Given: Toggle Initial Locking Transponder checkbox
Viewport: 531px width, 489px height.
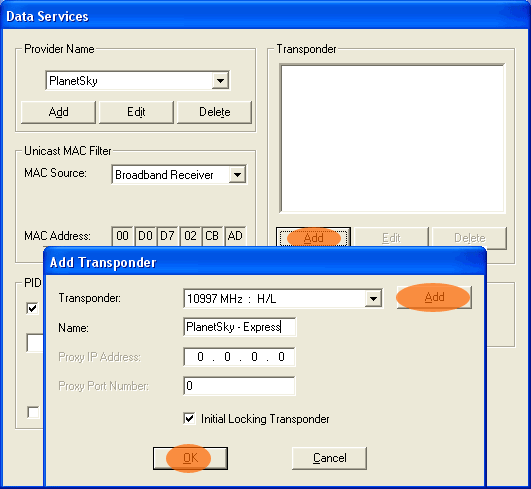Looking at the screenshot, I should (x=189, y=419).
